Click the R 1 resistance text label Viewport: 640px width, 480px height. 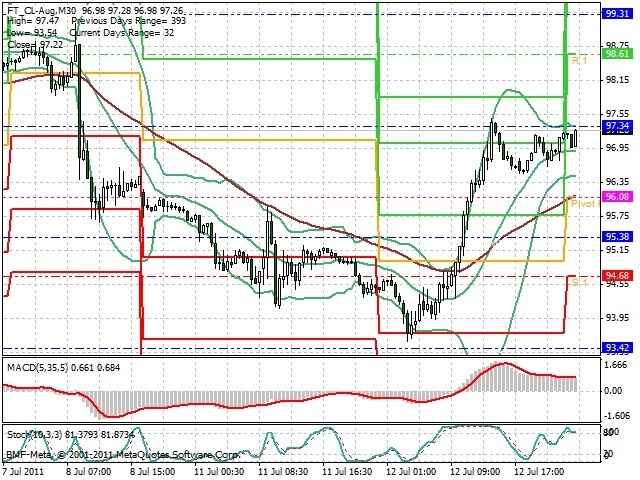pos(580,61)
